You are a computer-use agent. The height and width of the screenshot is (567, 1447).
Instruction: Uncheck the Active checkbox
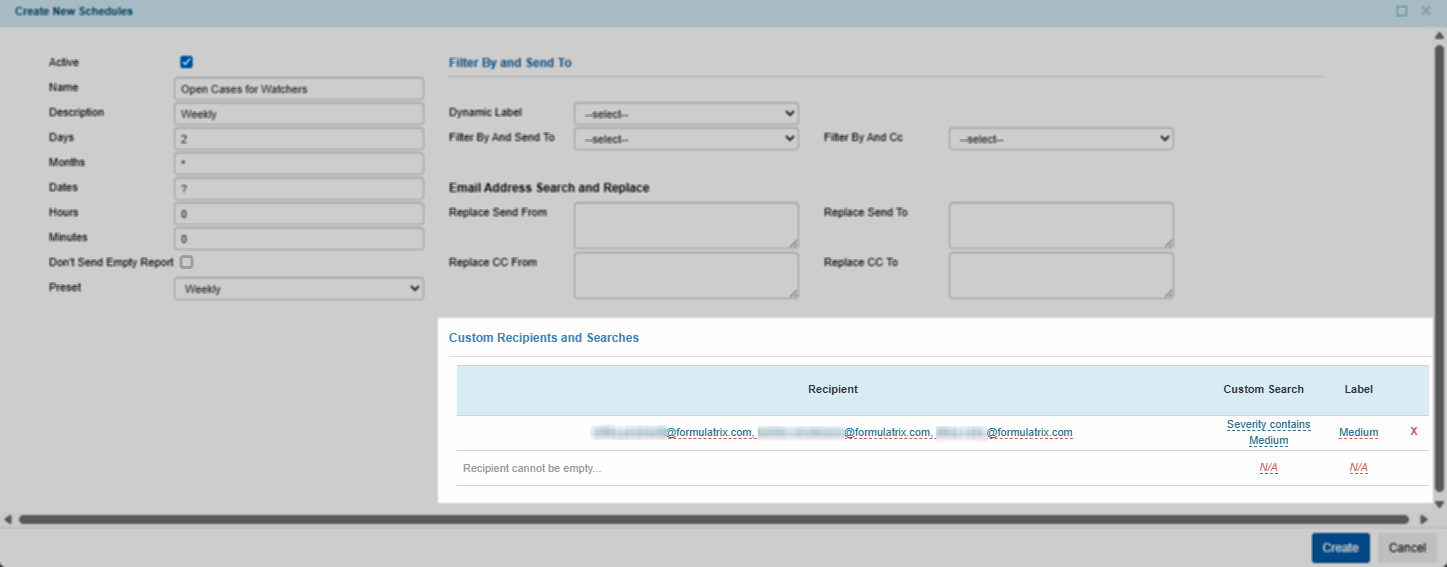pyautogui.click(x=186, y=62)
